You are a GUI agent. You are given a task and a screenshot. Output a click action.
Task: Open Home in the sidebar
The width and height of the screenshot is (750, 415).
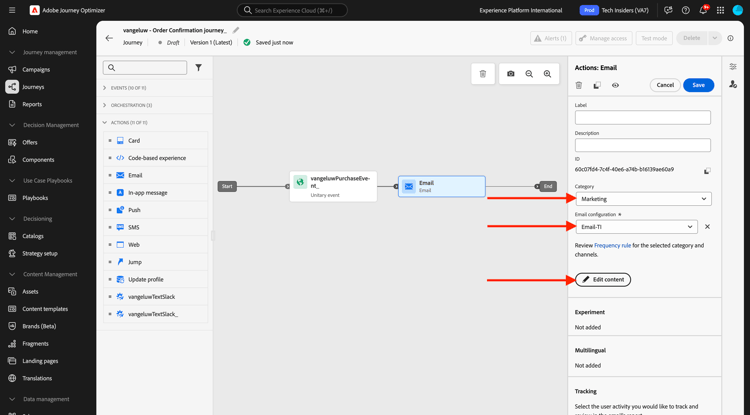(30, 31)
